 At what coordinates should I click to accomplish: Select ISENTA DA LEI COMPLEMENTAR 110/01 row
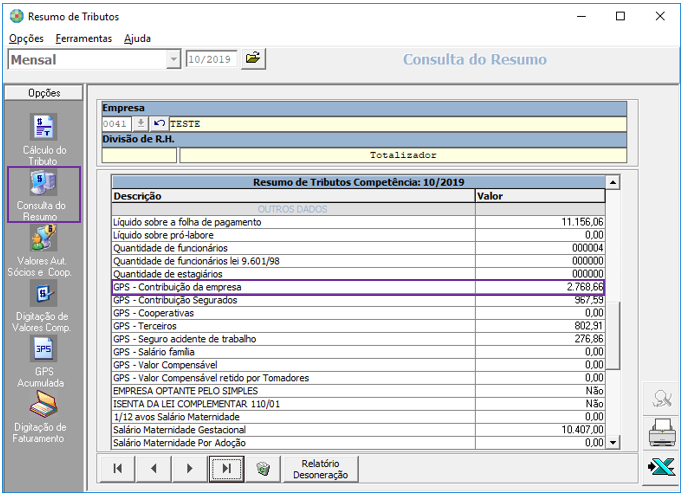pos(358,404)
